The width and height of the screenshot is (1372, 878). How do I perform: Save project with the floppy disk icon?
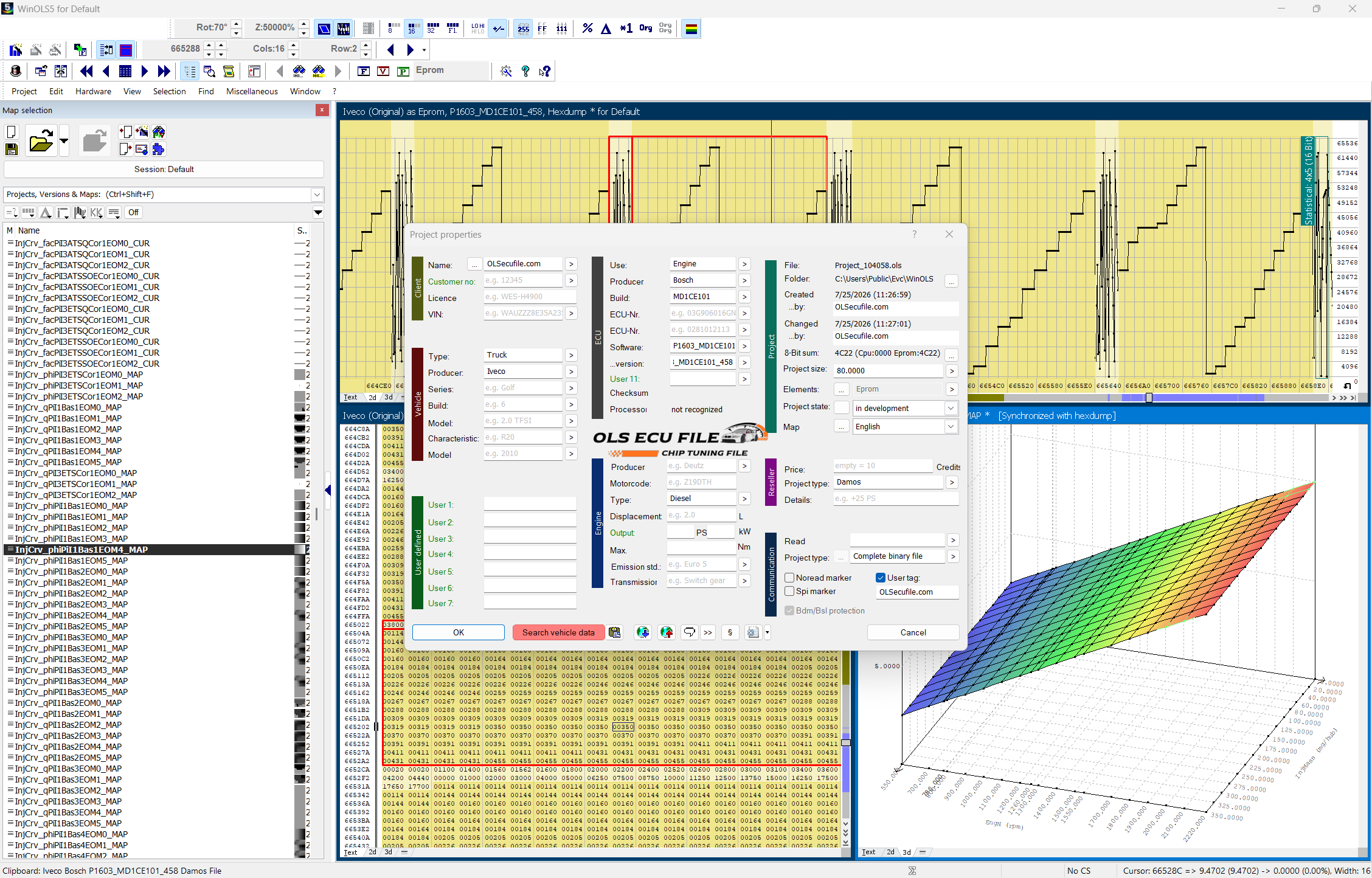click(12, 149)
